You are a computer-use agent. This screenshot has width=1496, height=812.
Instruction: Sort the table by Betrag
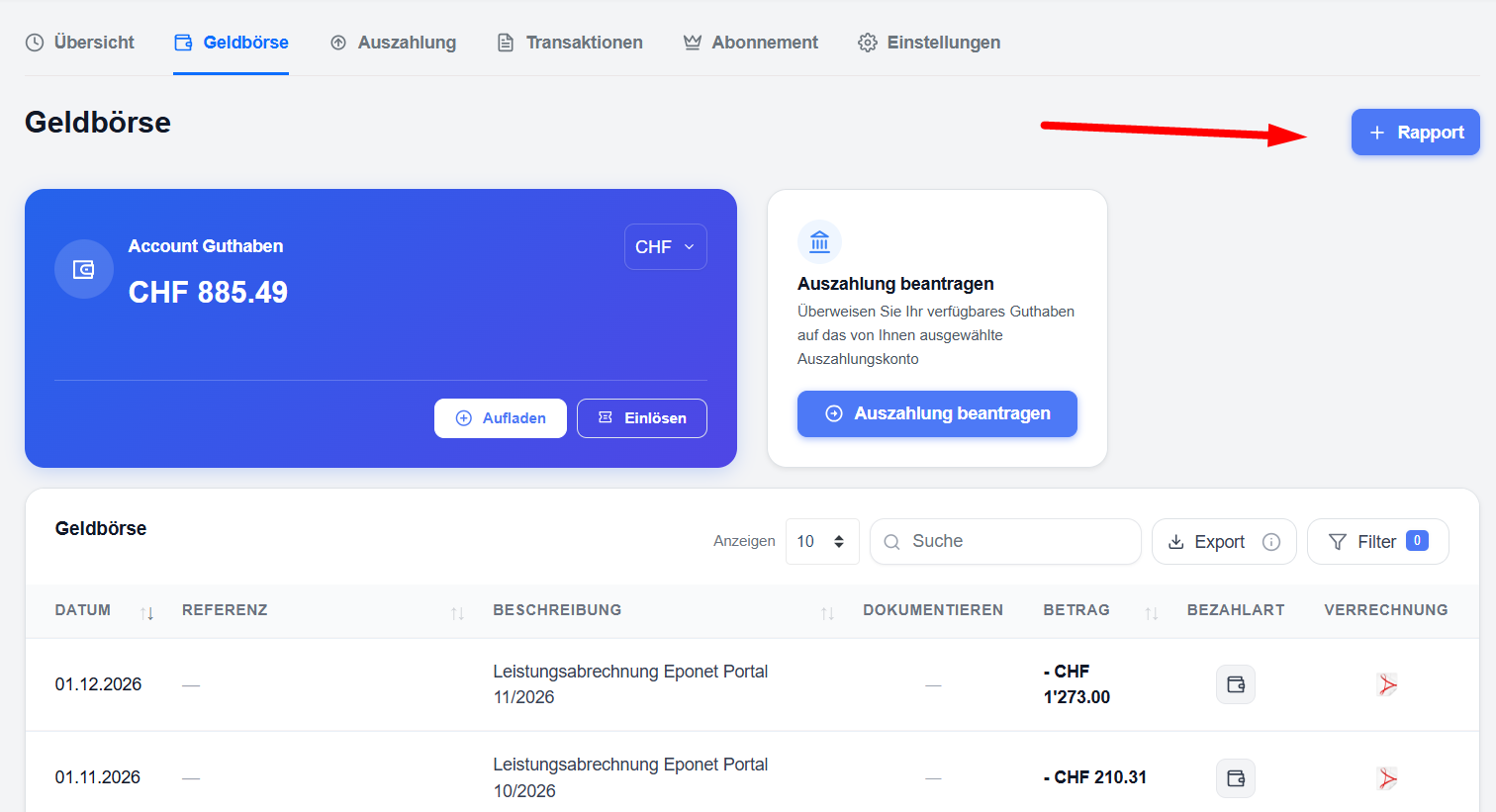tap(1151, 613)
